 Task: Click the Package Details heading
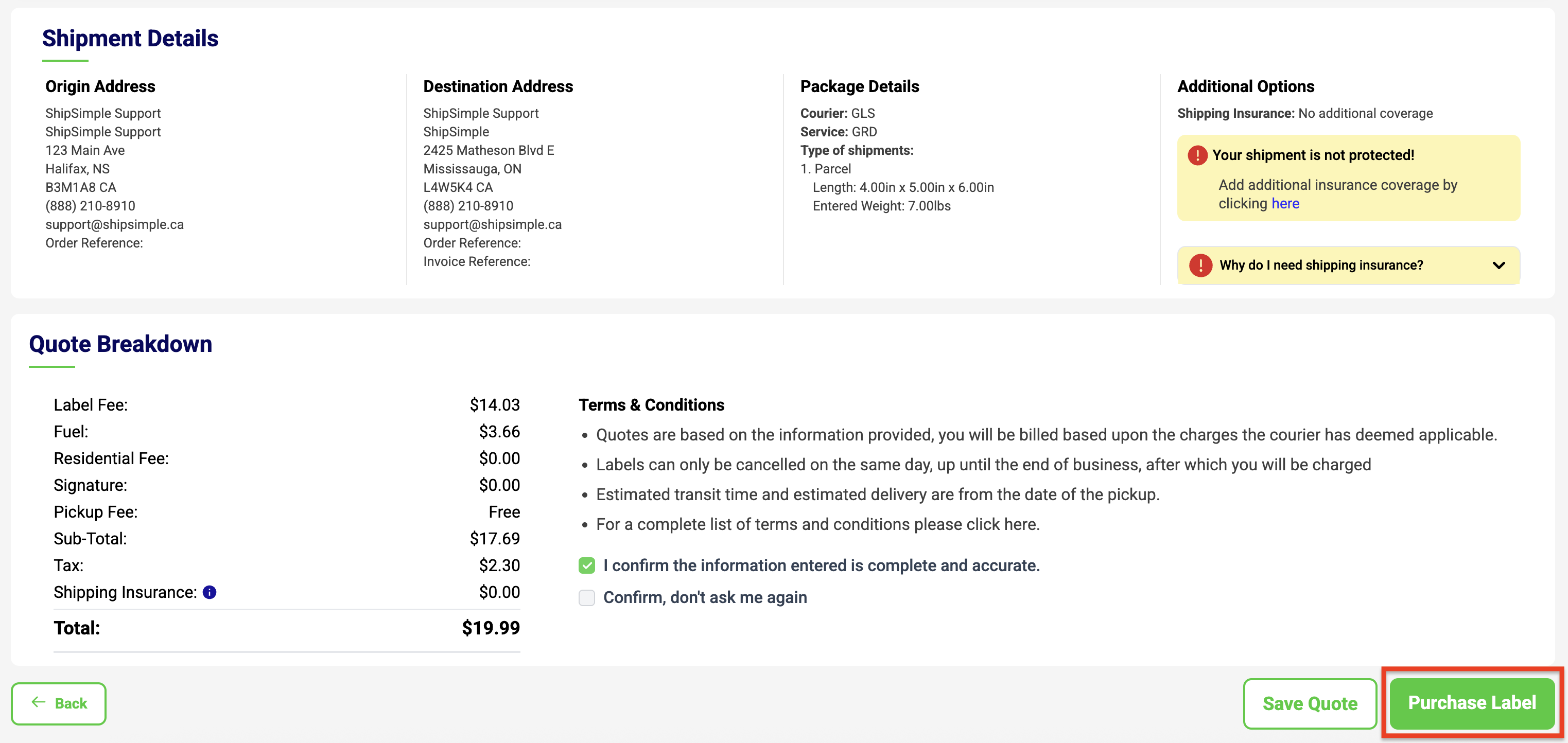[859, 86]
